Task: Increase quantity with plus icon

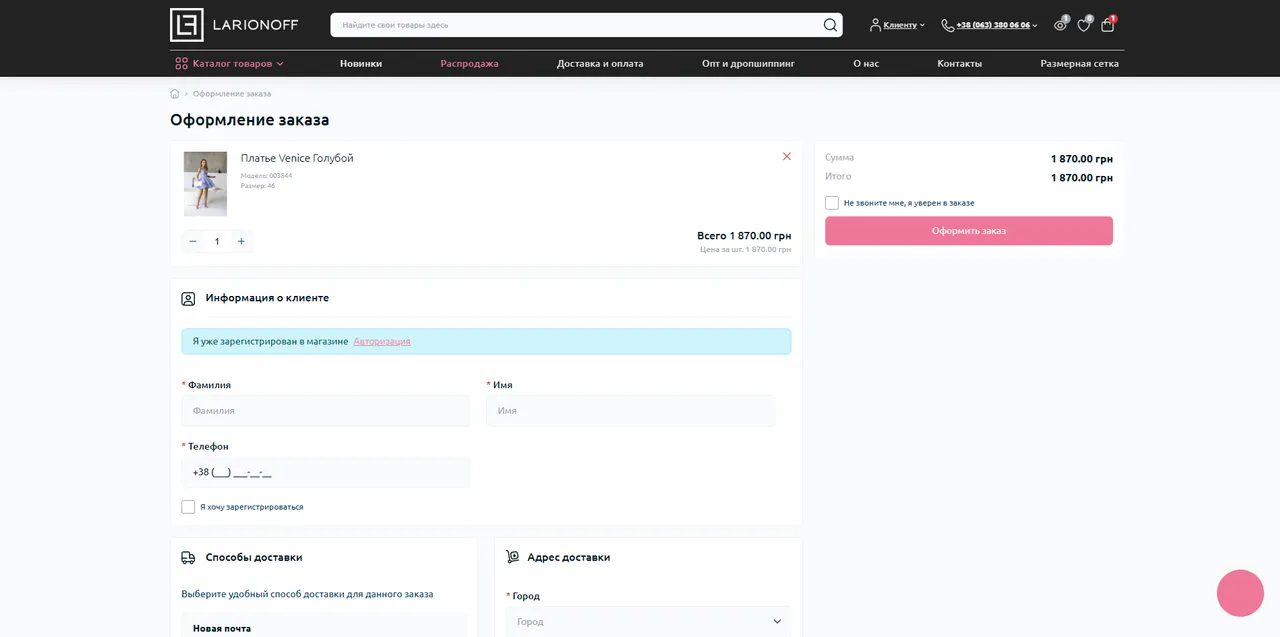Action: tap(241, 241)
